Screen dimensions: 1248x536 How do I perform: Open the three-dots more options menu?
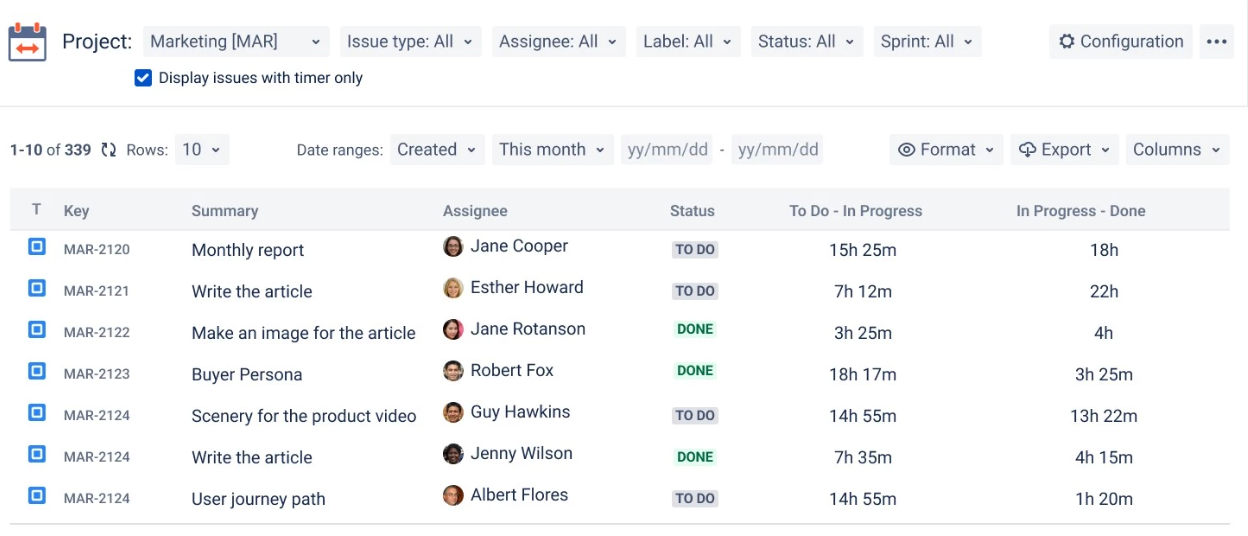coord(1217,42)
